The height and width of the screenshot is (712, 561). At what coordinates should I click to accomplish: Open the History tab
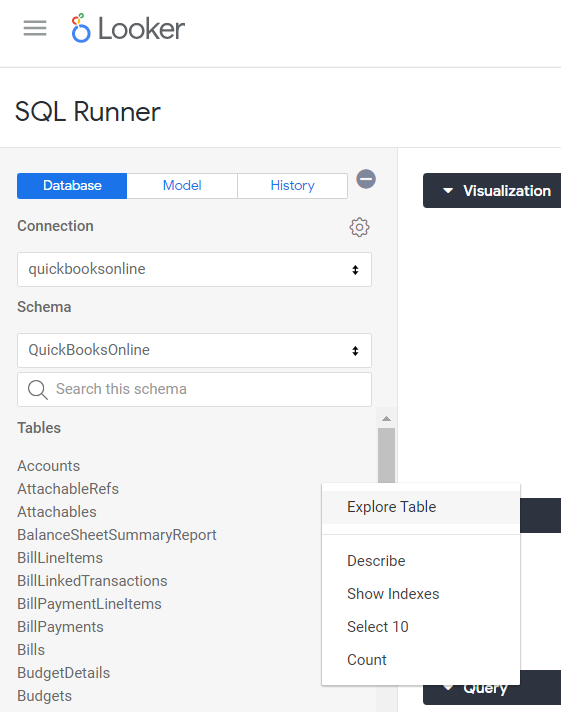(x=292, y=186)
